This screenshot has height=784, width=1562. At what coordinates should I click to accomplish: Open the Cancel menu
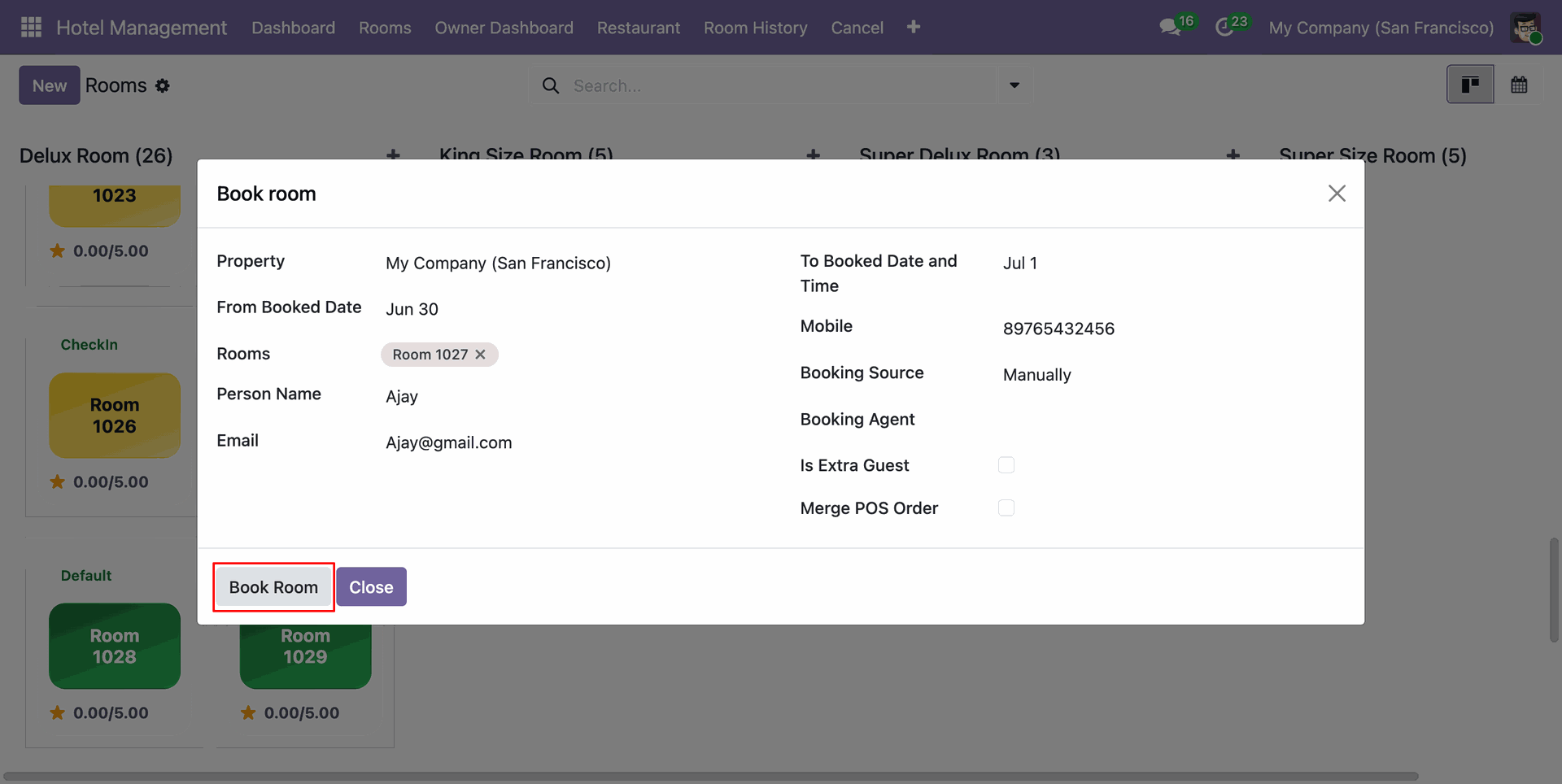click(x=857, y=28)
